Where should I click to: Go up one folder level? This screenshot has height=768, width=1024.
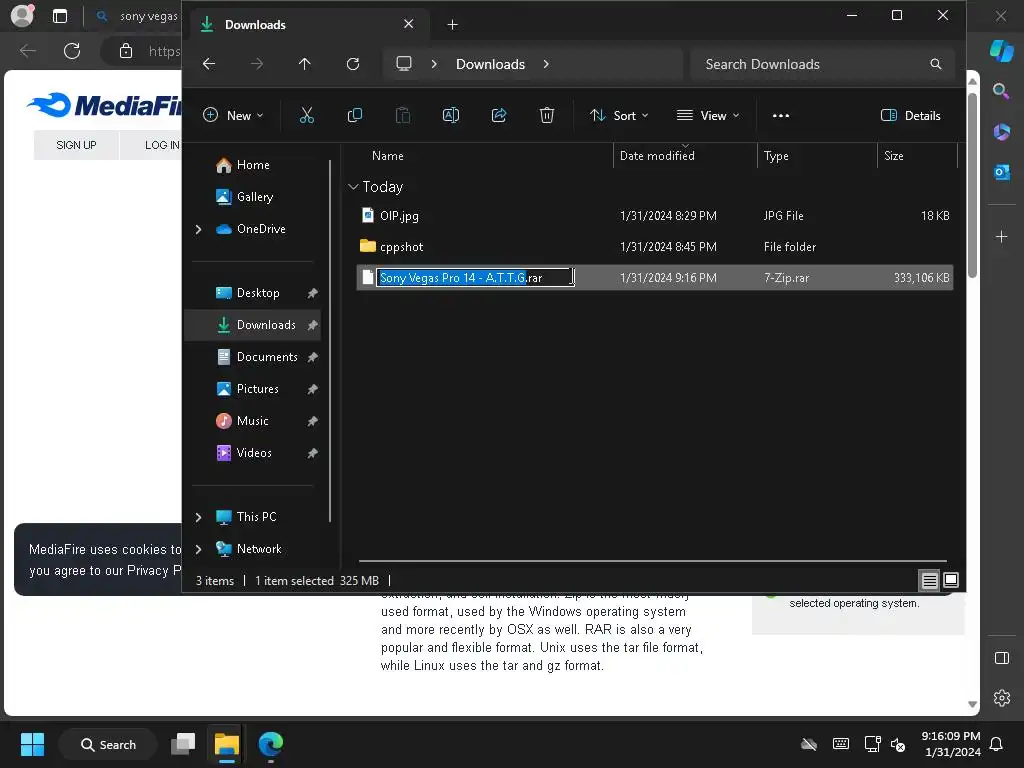click(305, 64)
